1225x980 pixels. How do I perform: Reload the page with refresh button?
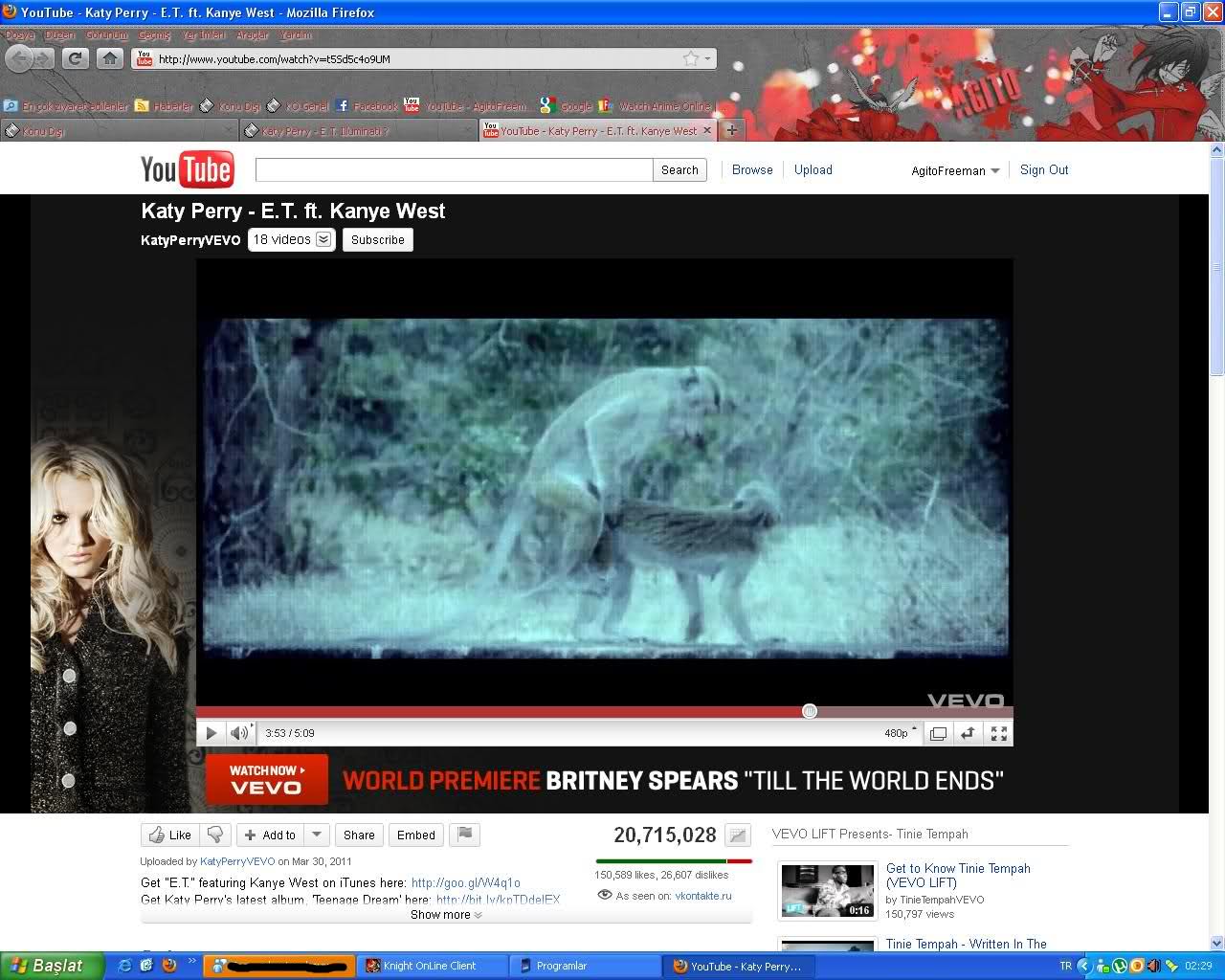(x=75, y=58)
